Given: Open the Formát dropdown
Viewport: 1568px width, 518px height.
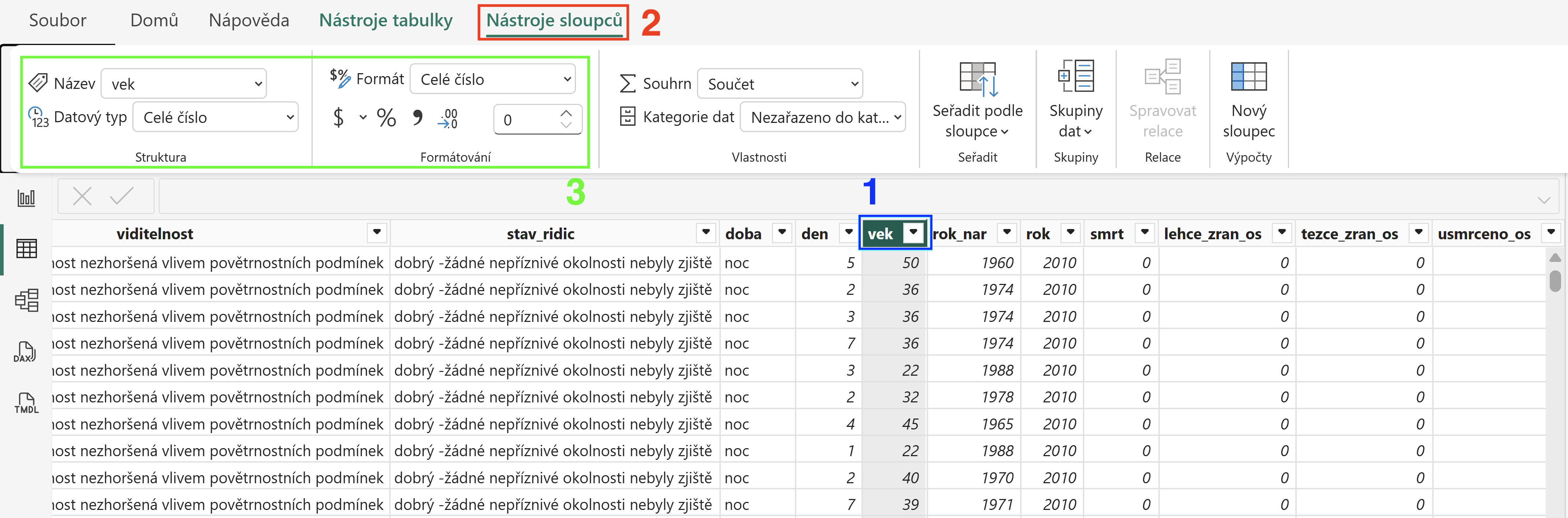Looking at the screenshot, I should (x=493, y=79).
